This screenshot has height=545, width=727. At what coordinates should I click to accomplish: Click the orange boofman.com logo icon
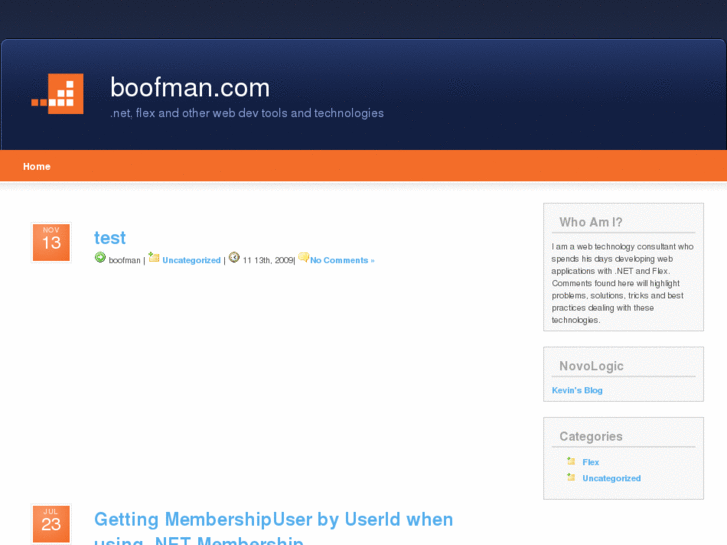click(57, 94)
